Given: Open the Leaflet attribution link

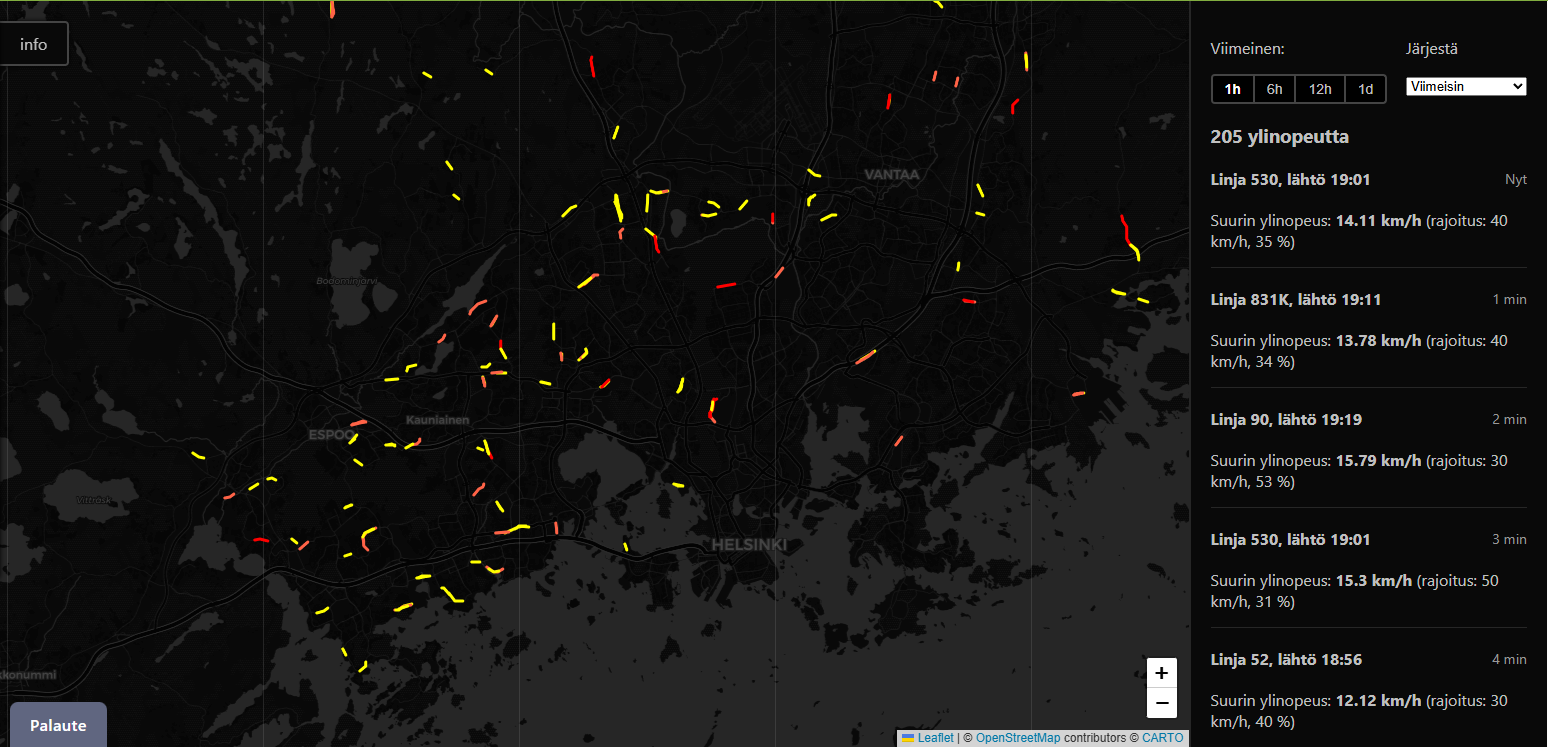Looking at the screenshot, I should click(934, 738).
